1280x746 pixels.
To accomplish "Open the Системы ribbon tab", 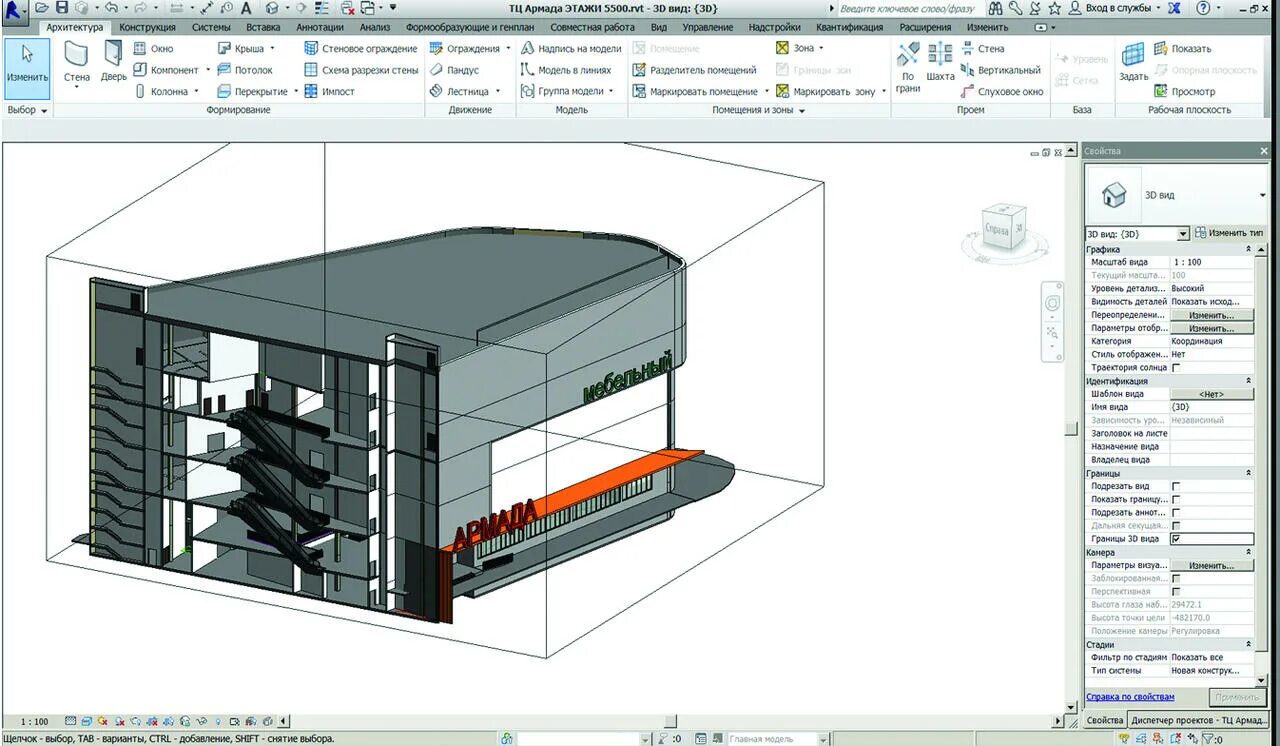I will tap(211, 27).
